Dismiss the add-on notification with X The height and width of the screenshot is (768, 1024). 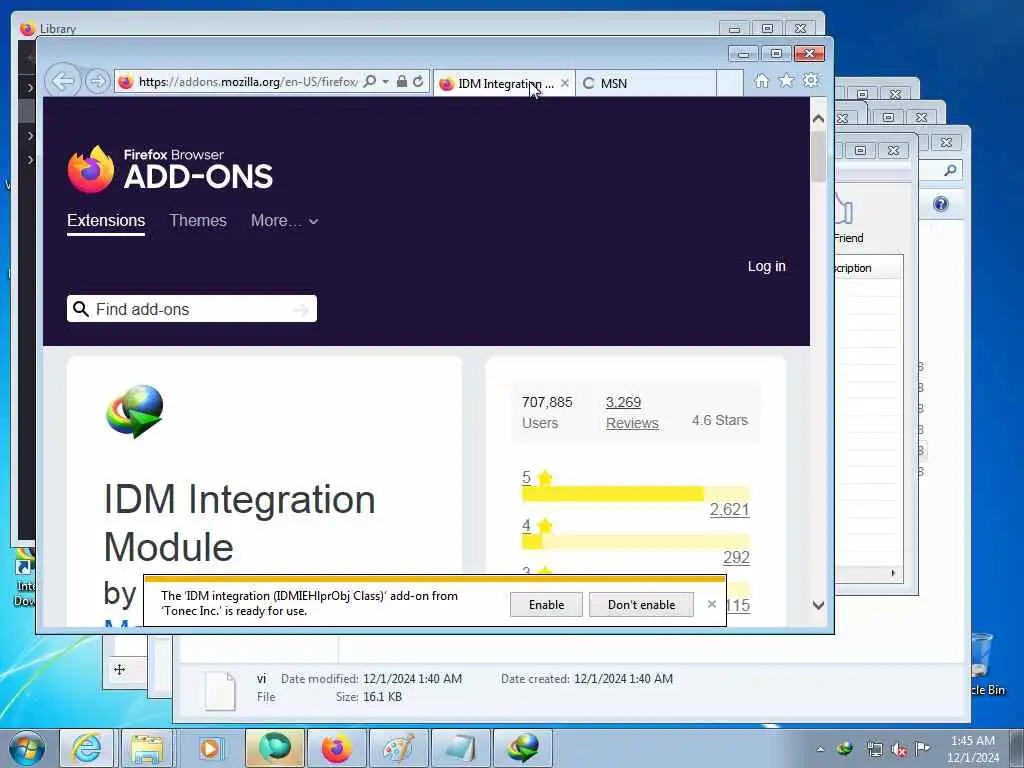tap(712, 604)
